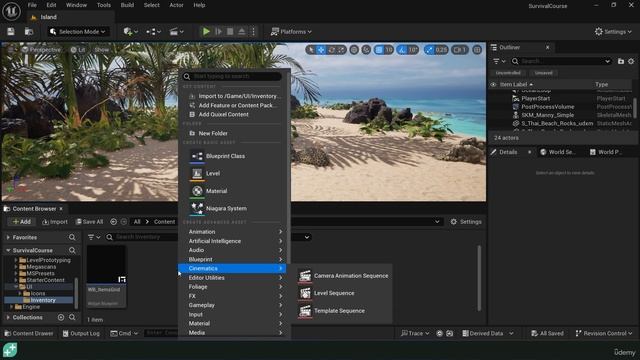This screenshot has height=360, width=640.
Task: Switch to the World Settings tab
Action: pos(557,152)
